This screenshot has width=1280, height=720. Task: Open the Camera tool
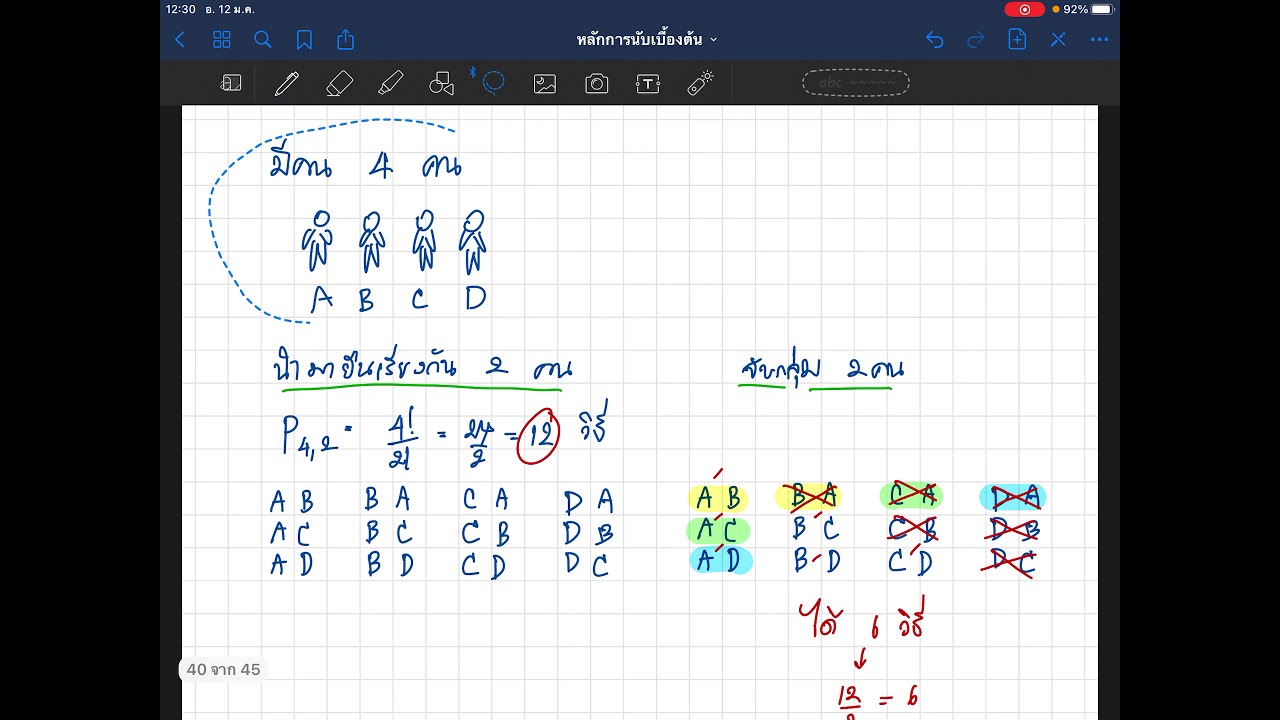(597, 84)
